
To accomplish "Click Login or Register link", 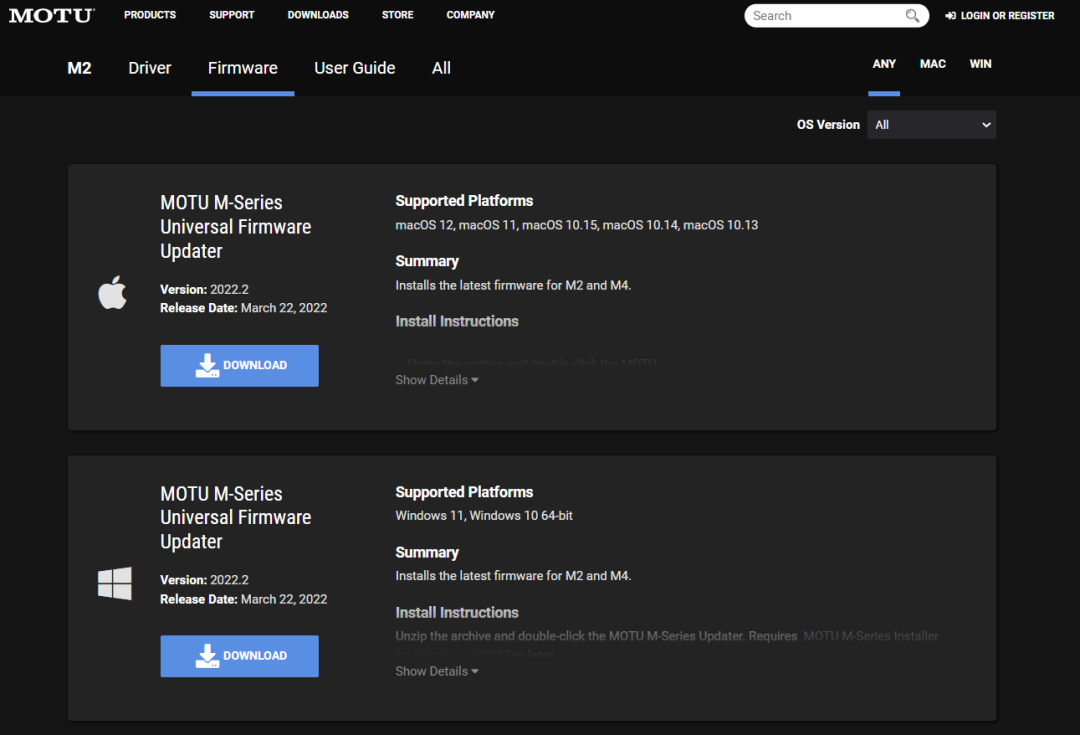I will coord(1007,16).
